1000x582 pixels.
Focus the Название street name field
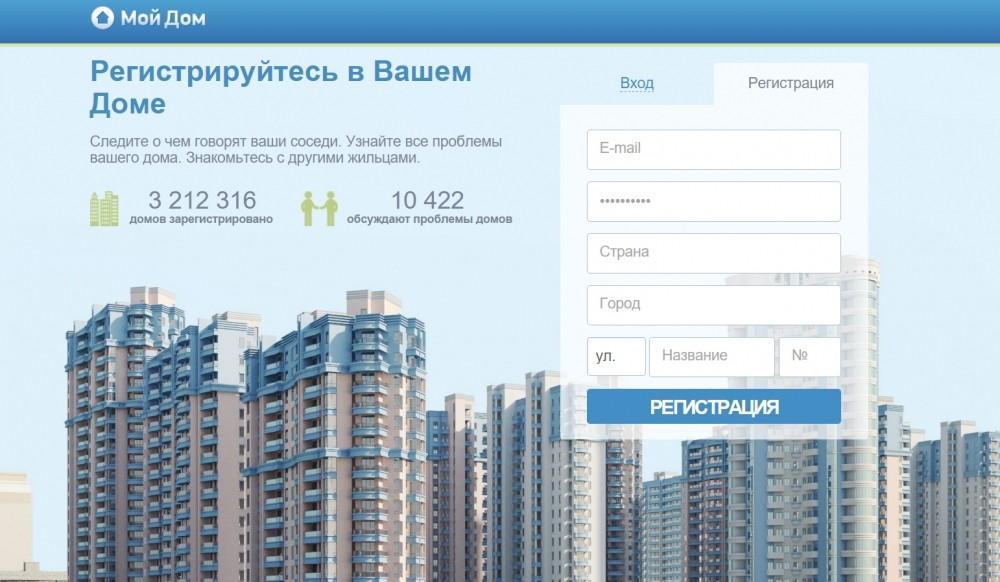711,356
